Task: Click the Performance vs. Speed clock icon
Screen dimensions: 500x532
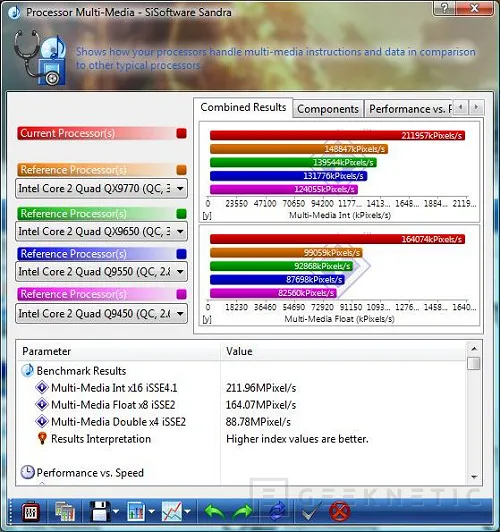Action: pos(27,472)
